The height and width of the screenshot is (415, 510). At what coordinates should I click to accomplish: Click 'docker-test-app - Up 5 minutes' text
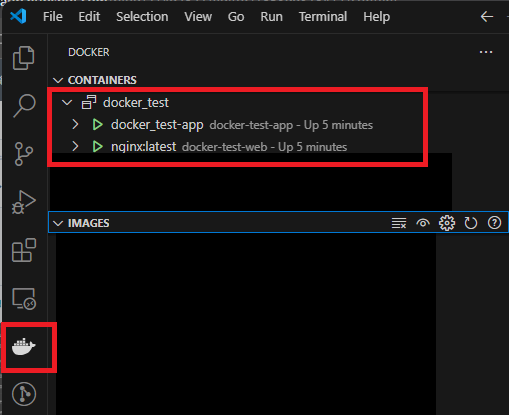pos(291,125)
